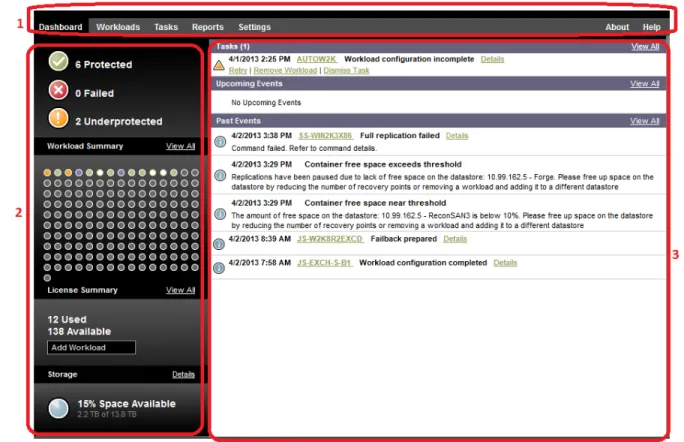Viewport: 684px width, 442px height.
Task: Click the '2 Underprotected' status text
Action: click(119, 121)
